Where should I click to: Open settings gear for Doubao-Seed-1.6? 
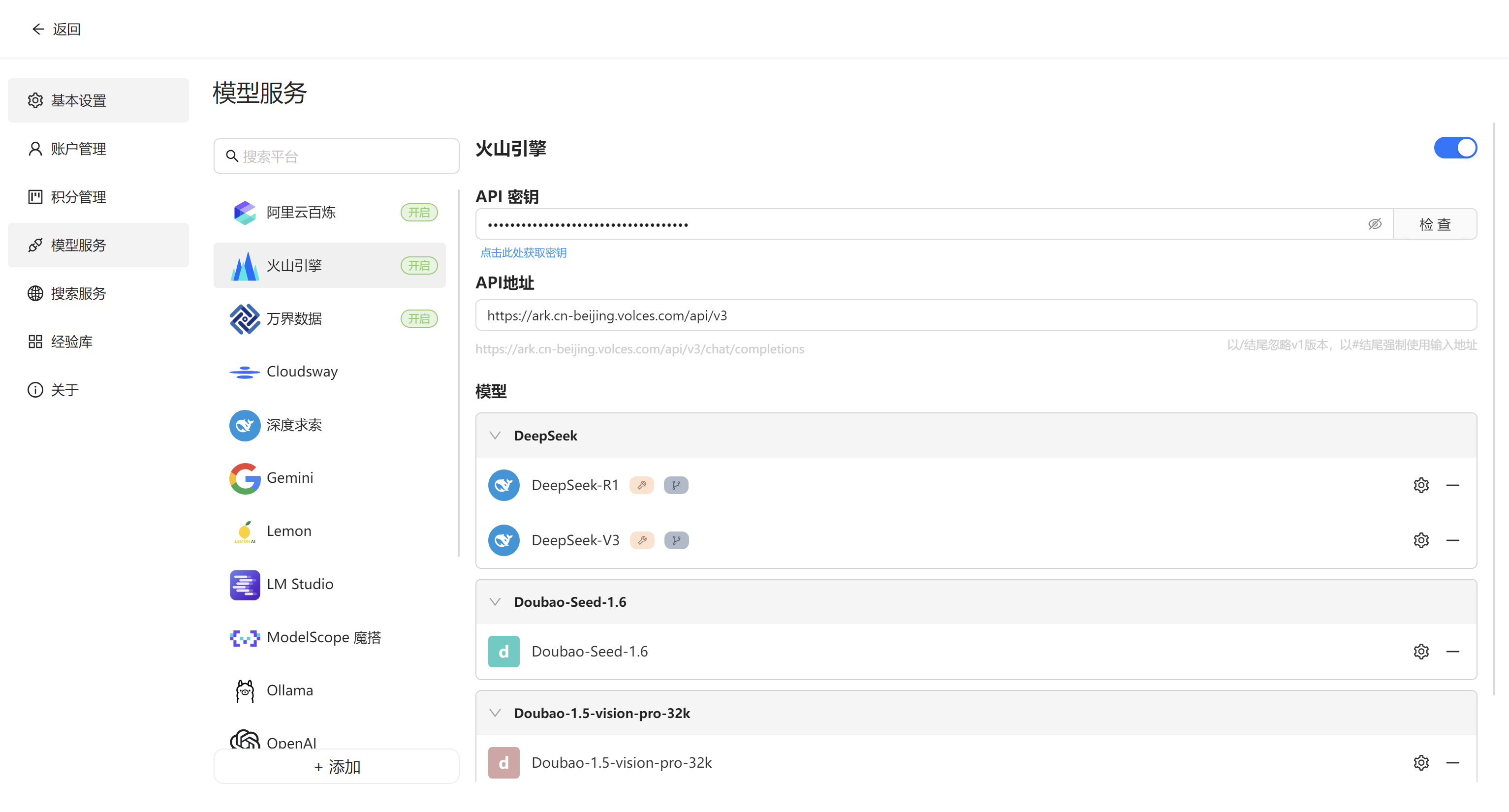(x=1421, y=652)
